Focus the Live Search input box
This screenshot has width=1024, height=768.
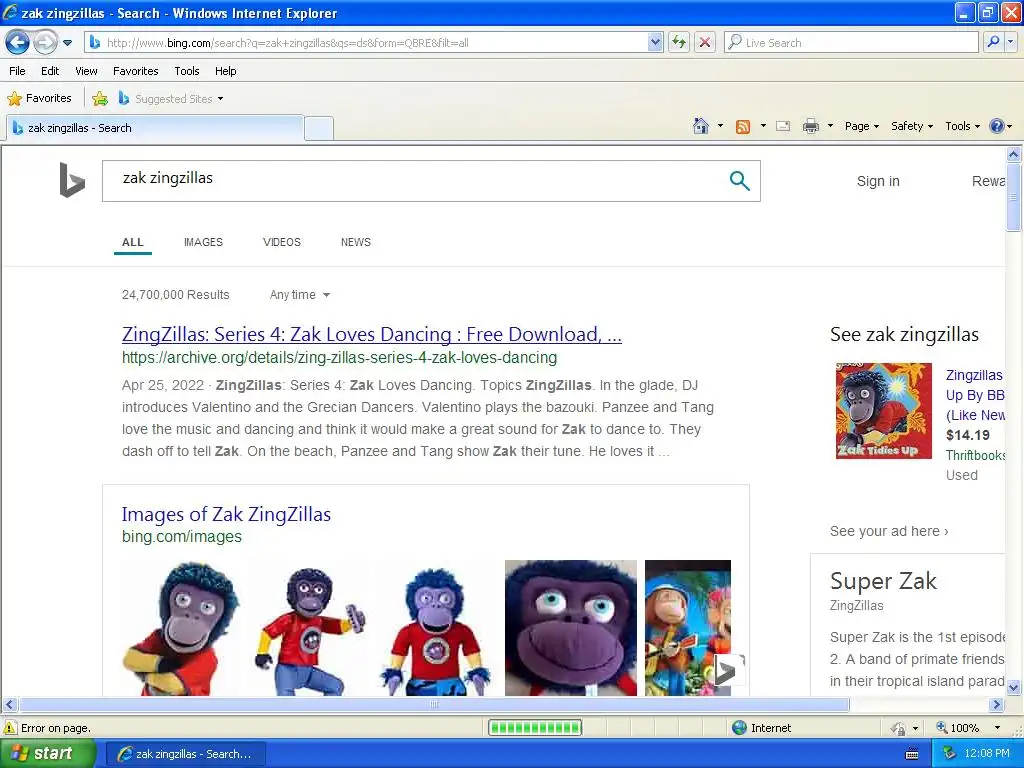851,42
